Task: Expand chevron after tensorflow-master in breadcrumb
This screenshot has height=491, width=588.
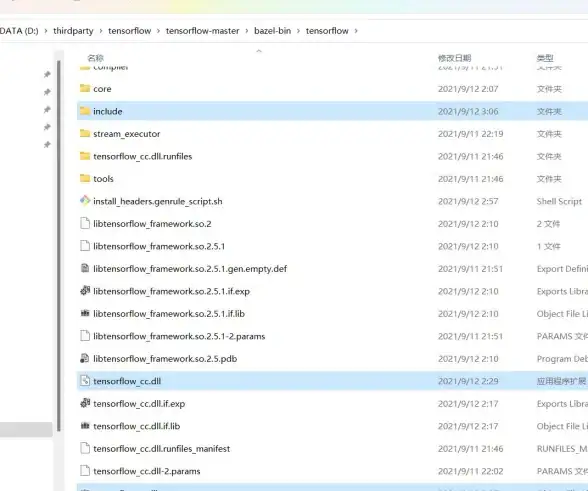Action: coord(247,31)
